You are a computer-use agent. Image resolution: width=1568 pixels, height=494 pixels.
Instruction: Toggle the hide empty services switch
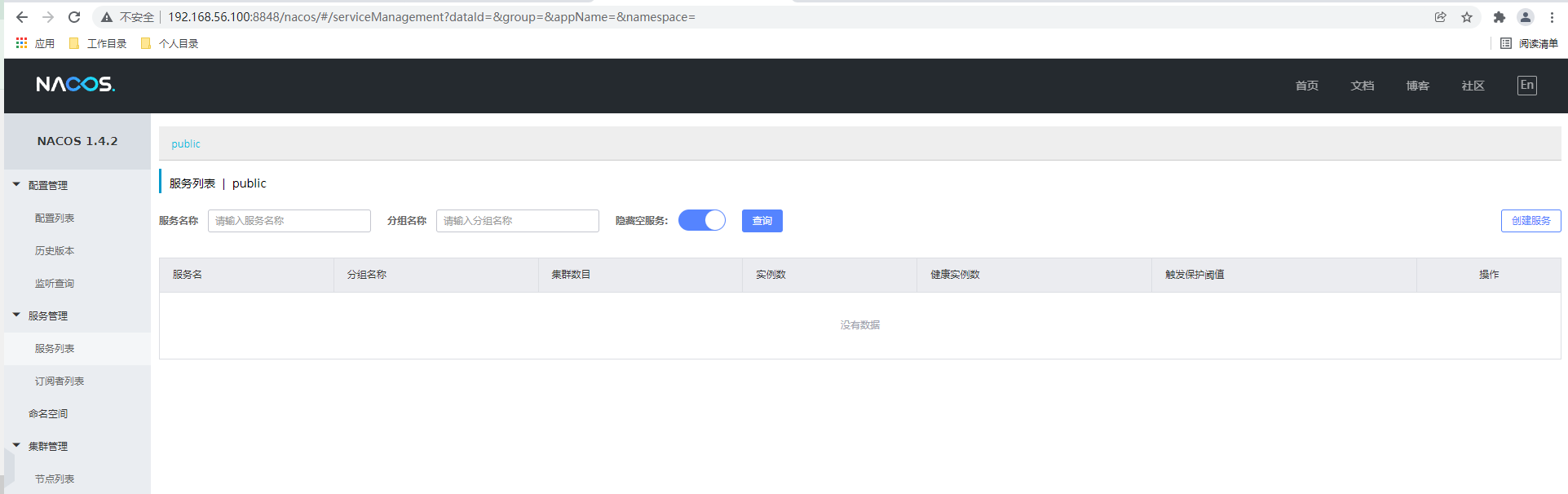pyautogui.click(x=701, y=221)
